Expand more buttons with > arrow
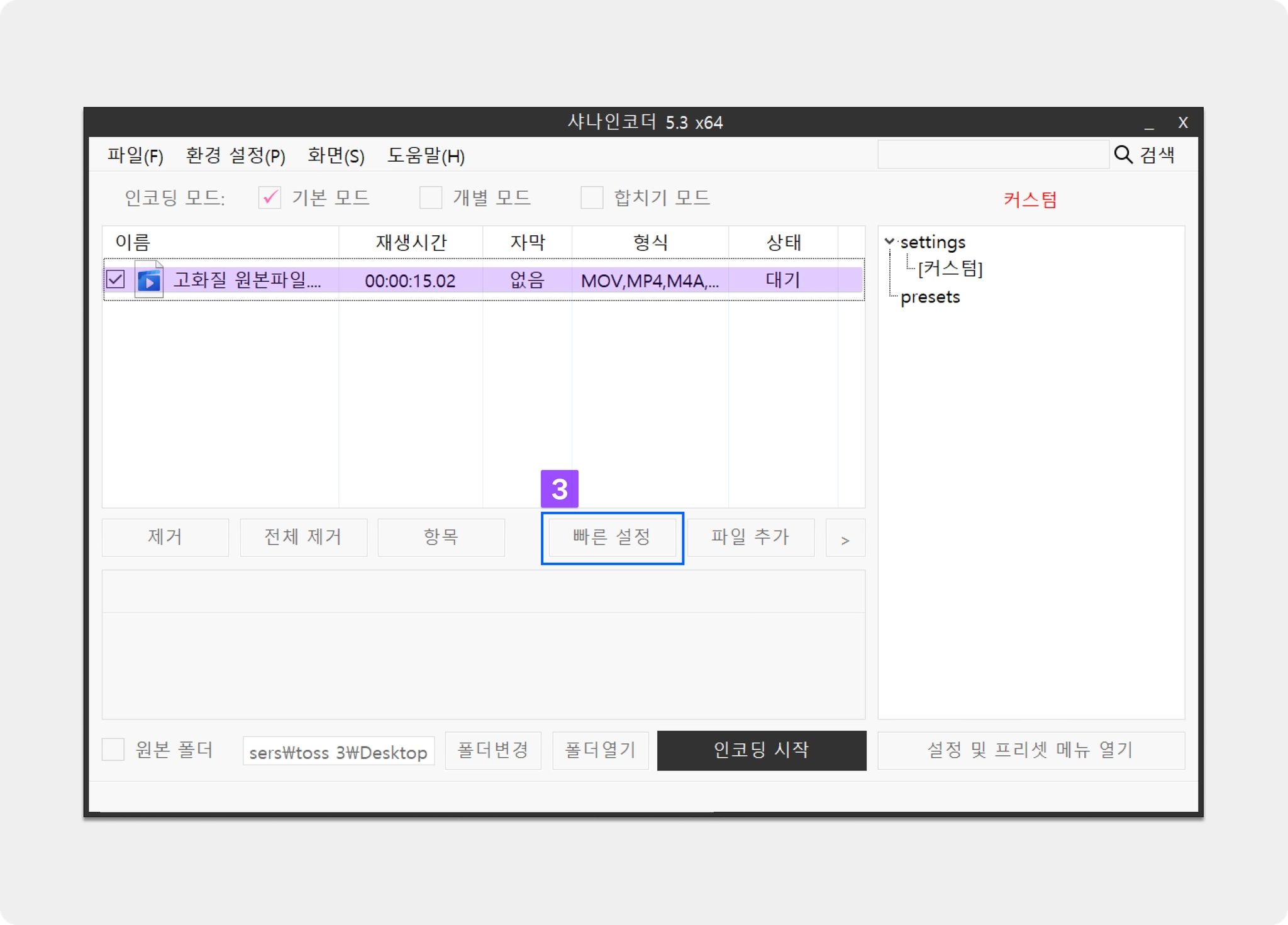The height and width of the screenshot is (925, 1288). 845,539
